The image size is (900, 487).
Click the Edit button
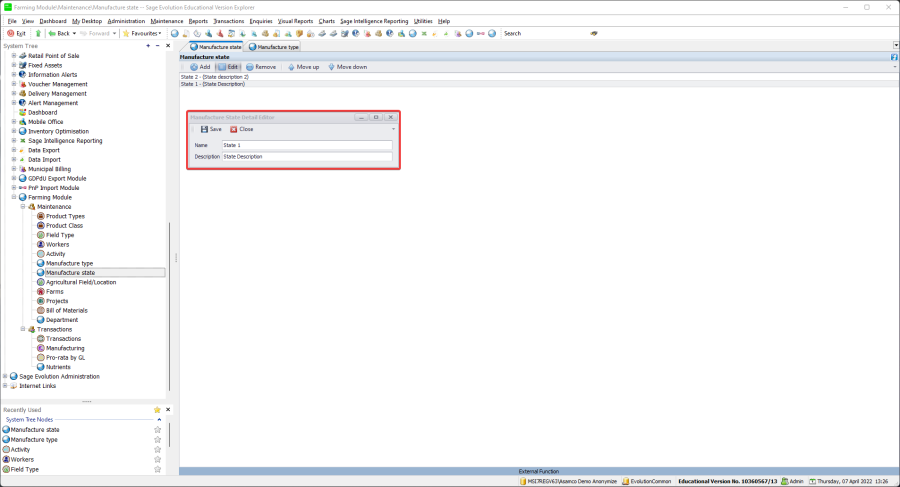click(x=228, y=67)
